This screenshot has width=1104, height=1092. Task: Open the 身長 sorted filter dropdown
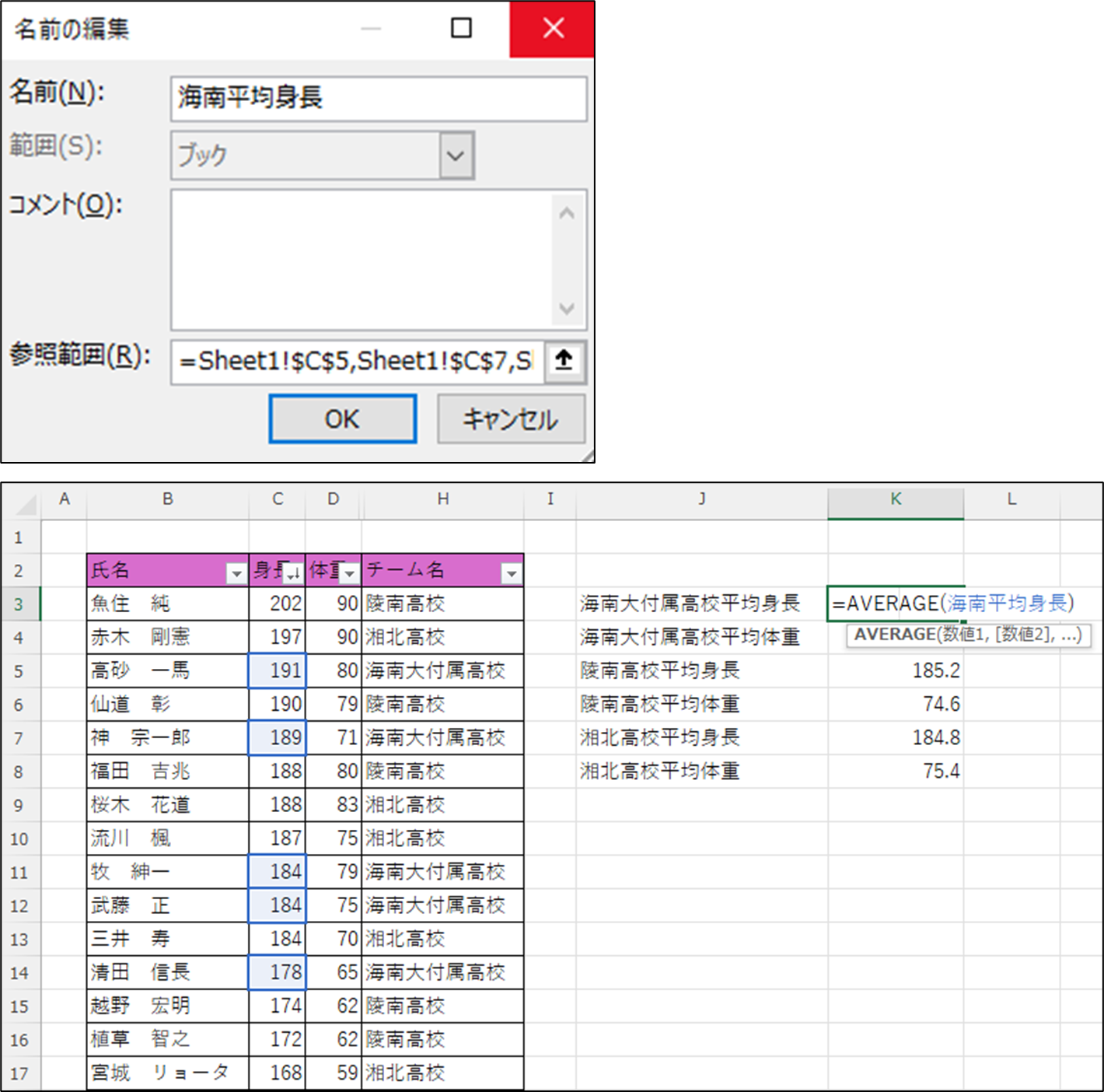[292, 574]
